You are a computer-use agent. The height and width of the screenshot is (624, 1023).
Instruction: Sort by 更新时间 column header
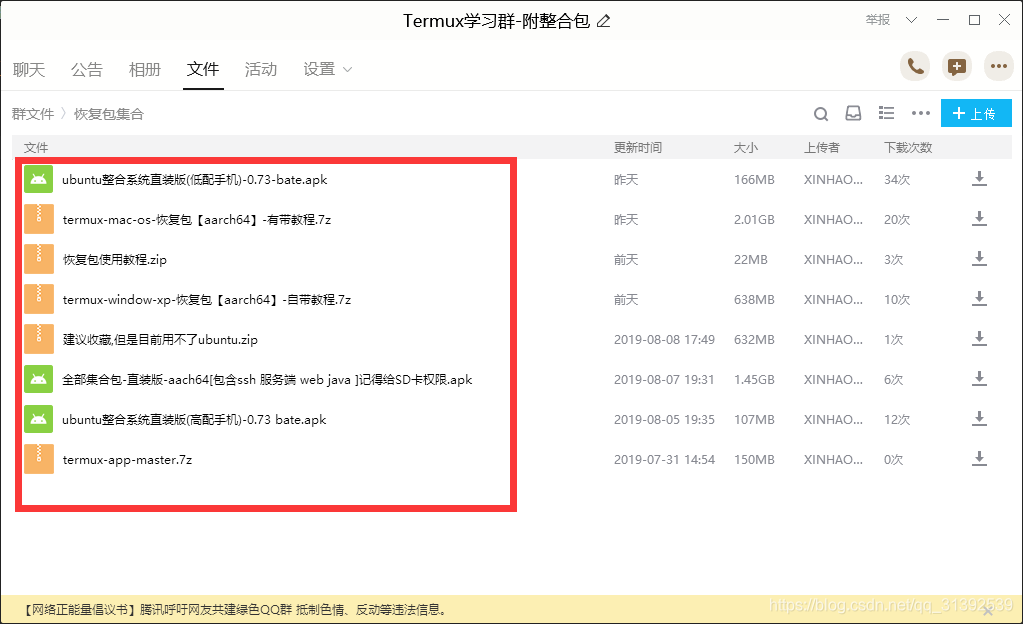click(637, 148)
